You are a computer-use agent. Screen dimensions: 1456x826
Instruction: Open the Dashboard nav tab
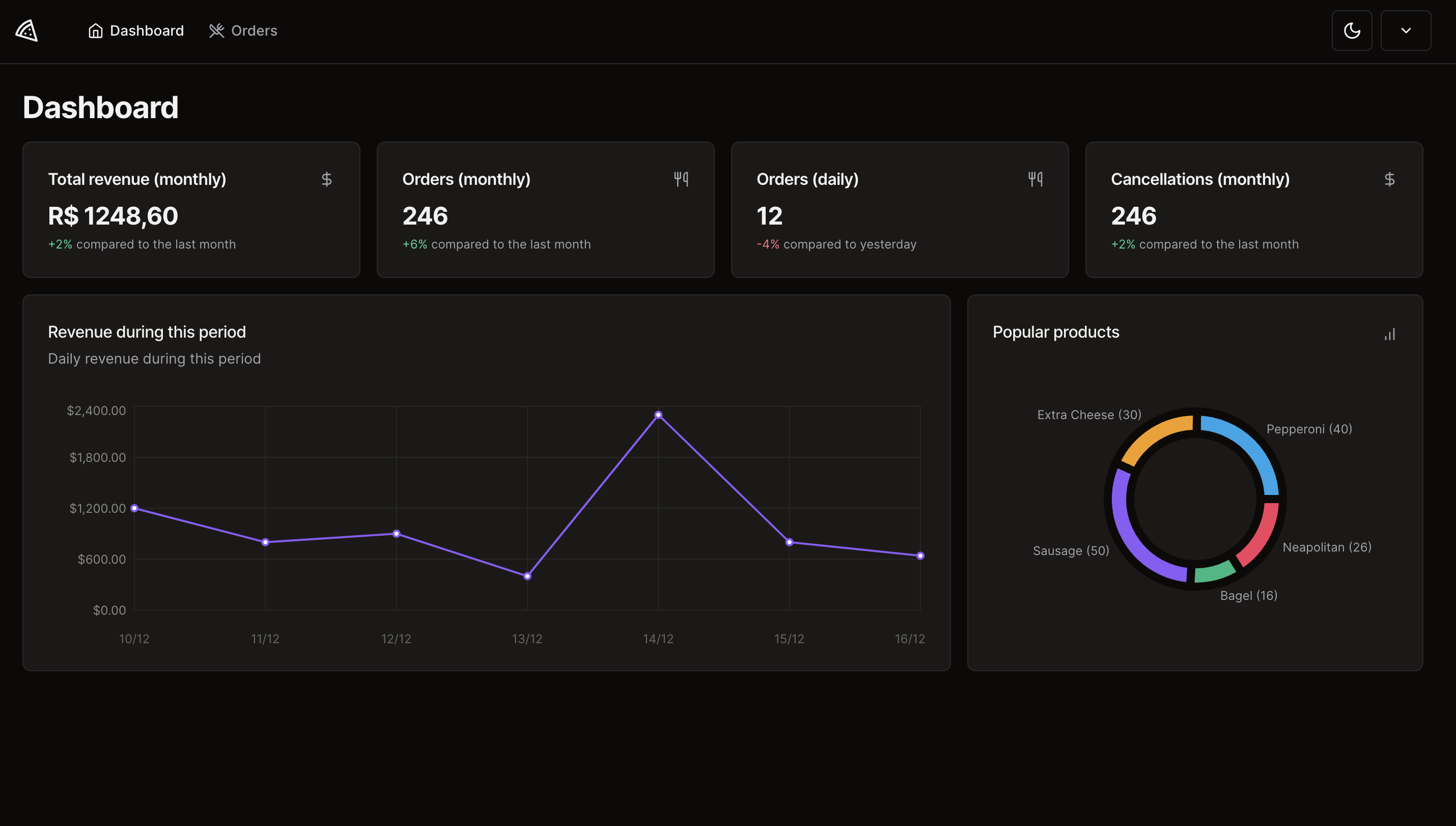[x=136, y=31]
